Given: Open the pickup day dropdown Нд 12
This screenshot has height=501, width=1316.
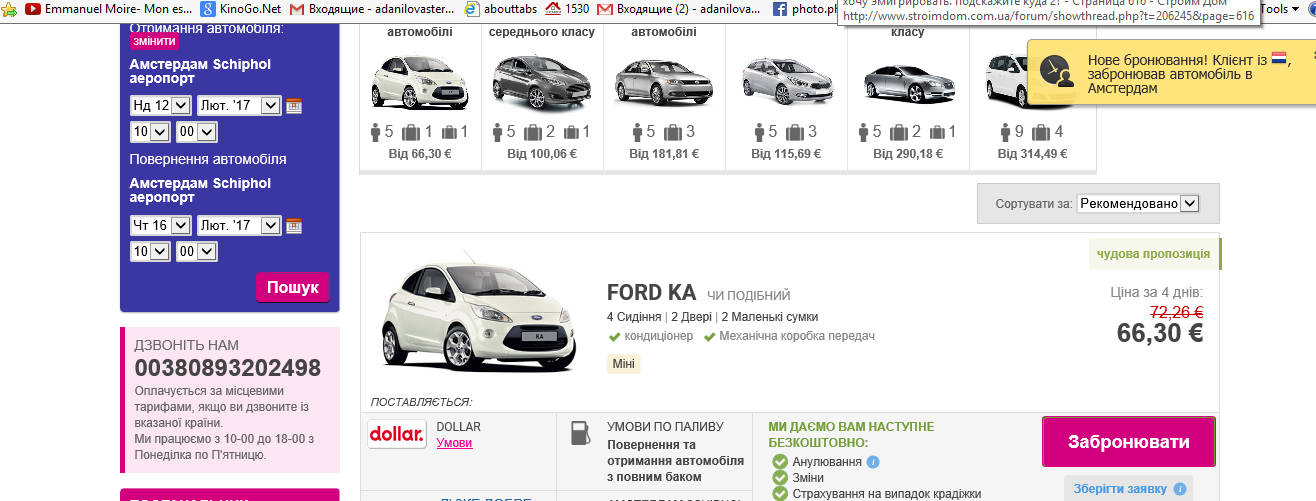Looking at the screenshot, I should coord(160,105).
